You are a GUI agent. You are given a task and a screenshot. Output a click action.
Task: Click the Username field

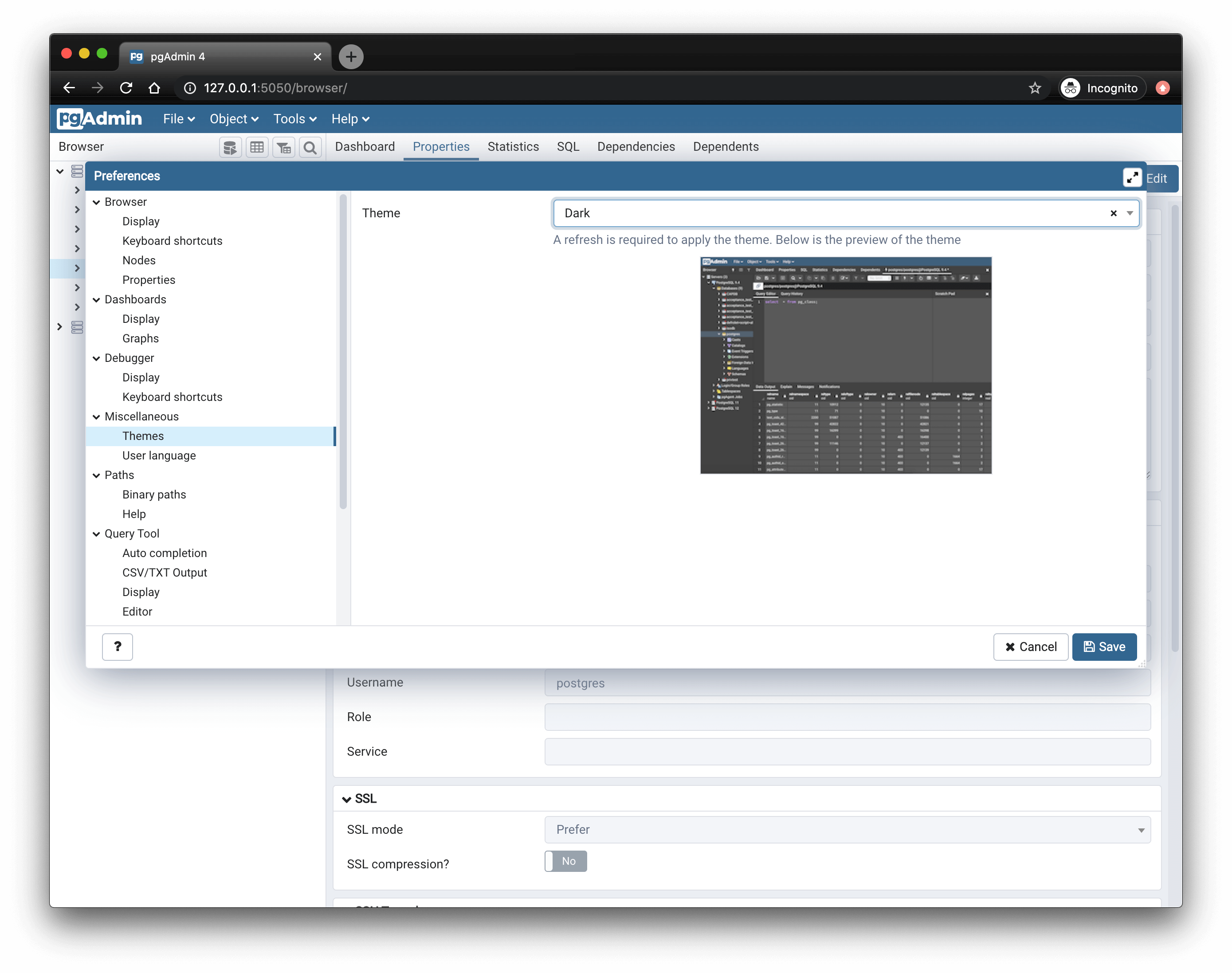(x=847, y=683)
